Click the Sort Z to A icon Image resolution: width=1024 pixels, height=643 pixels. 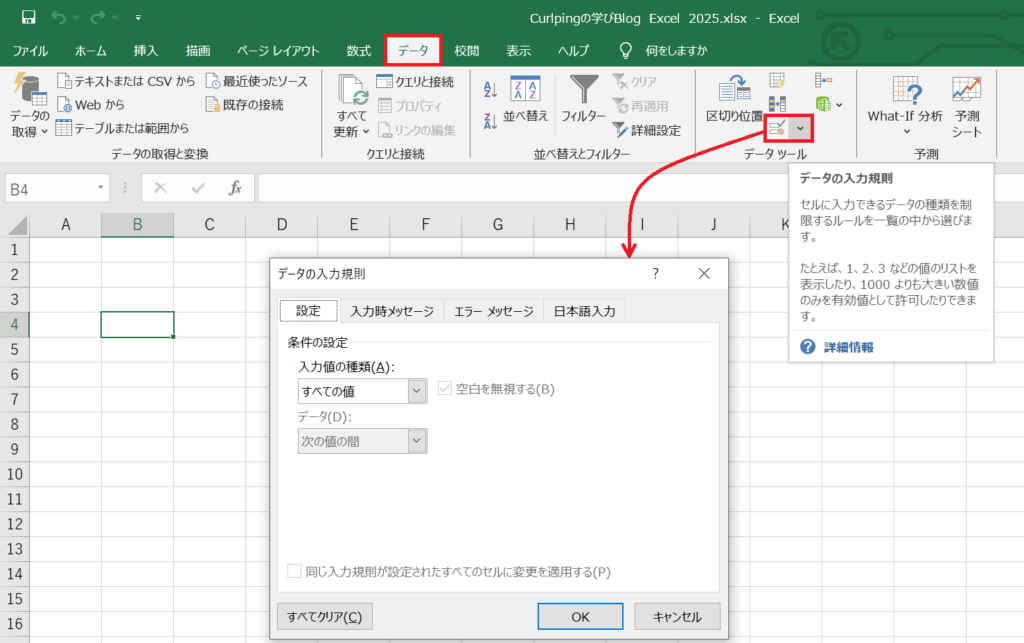click(490, 122)
